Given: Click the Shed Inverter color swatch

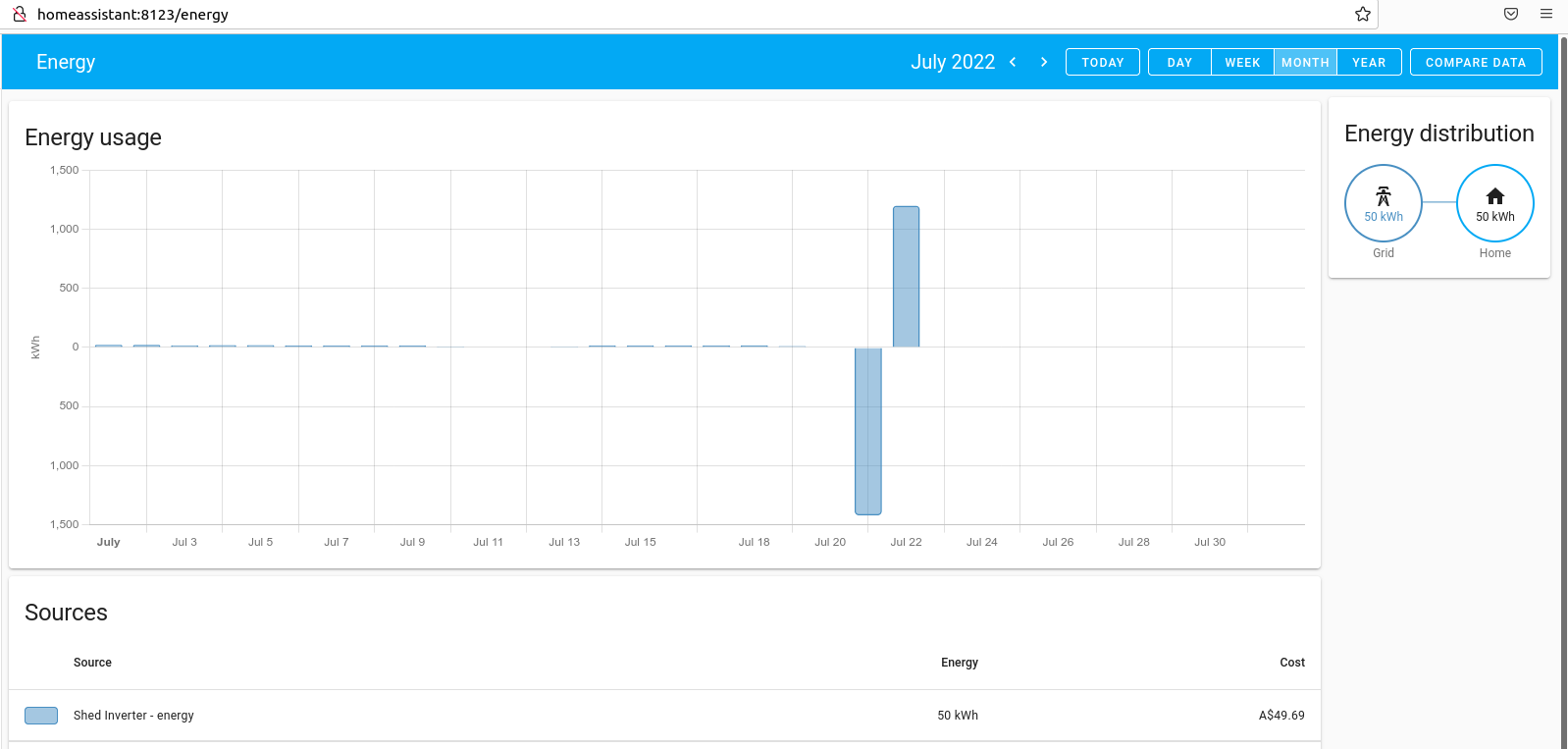Looking at the screenshot, I should pos(41,716).
